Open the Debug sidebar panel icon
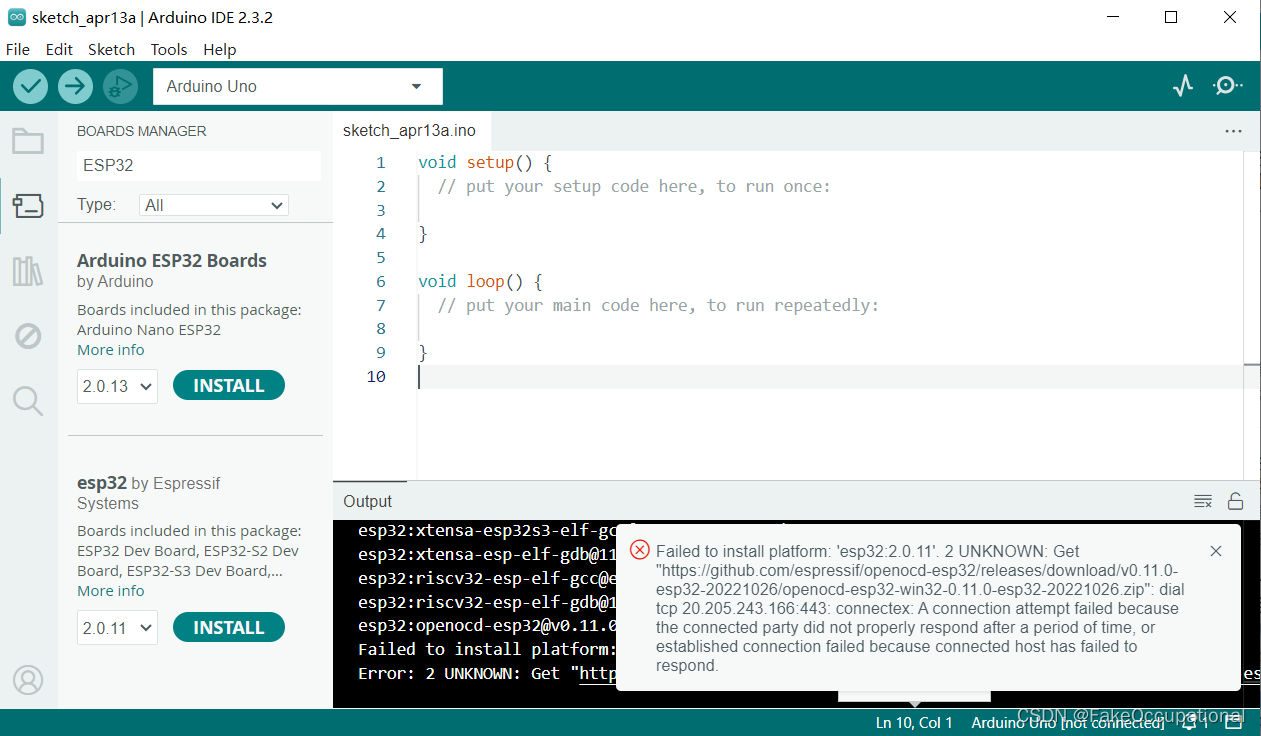 [28, 336]
